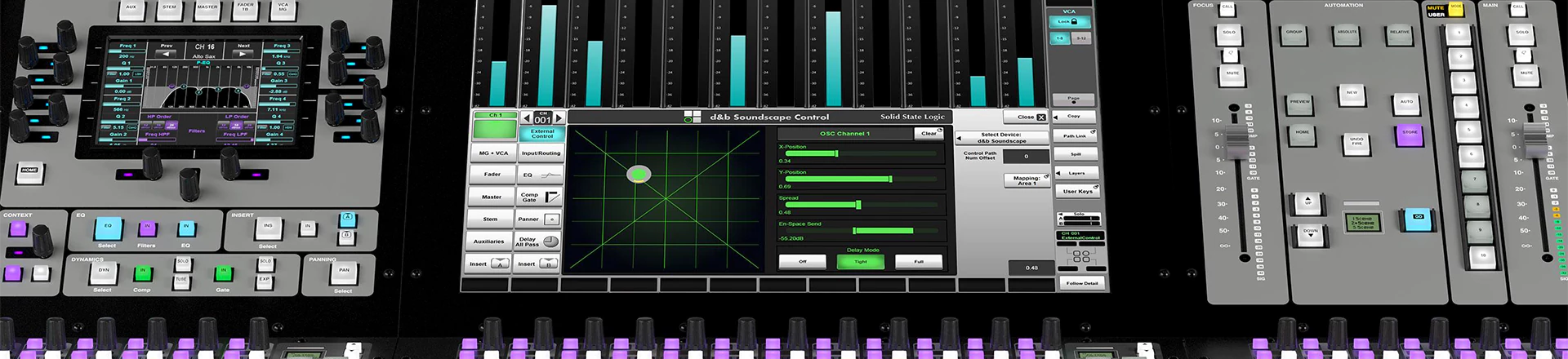Viewport: 1568px width, 359px height.
Task: Adjust the En-Space Send slider
Action: tap(861, 230)
